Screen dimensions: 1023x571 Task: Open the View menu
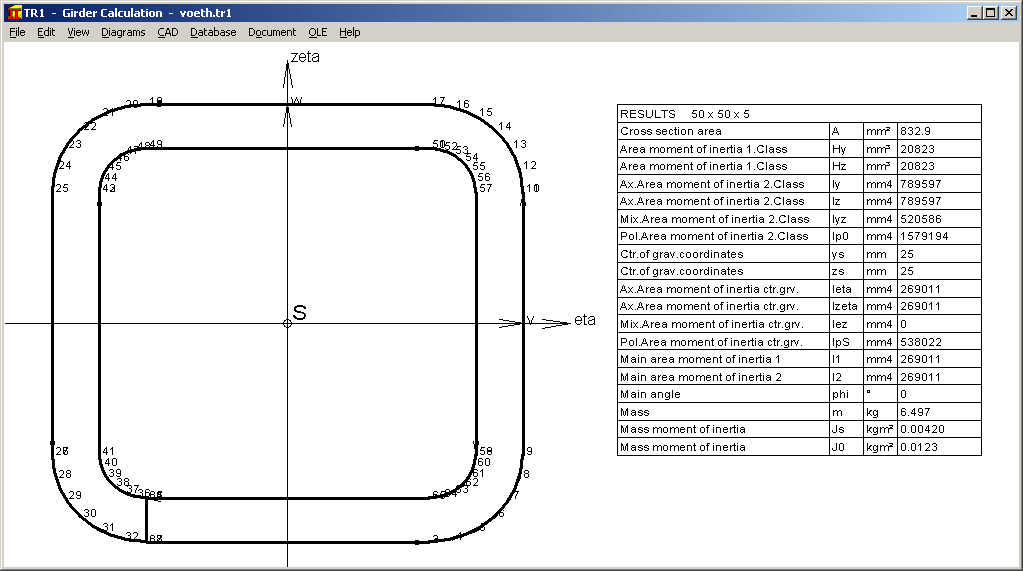click(78, 32)
